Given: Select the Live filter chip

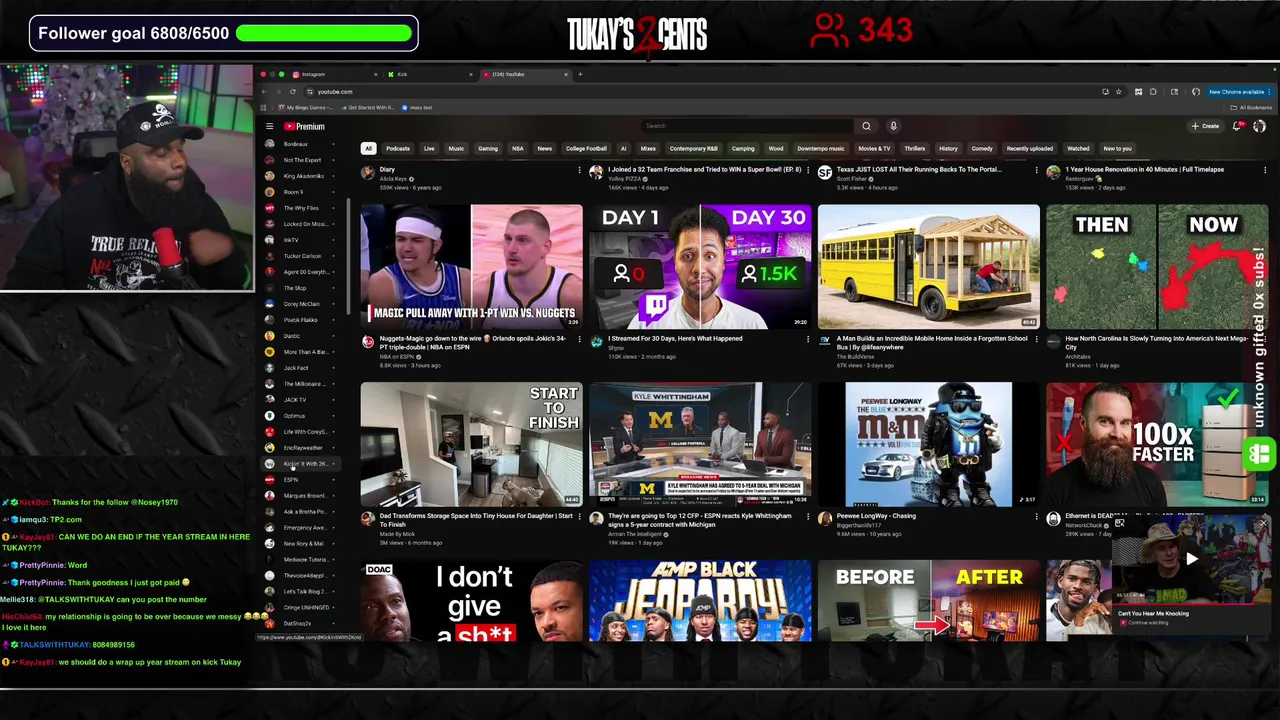Looking at the screenshot, I should click(429, 148).
